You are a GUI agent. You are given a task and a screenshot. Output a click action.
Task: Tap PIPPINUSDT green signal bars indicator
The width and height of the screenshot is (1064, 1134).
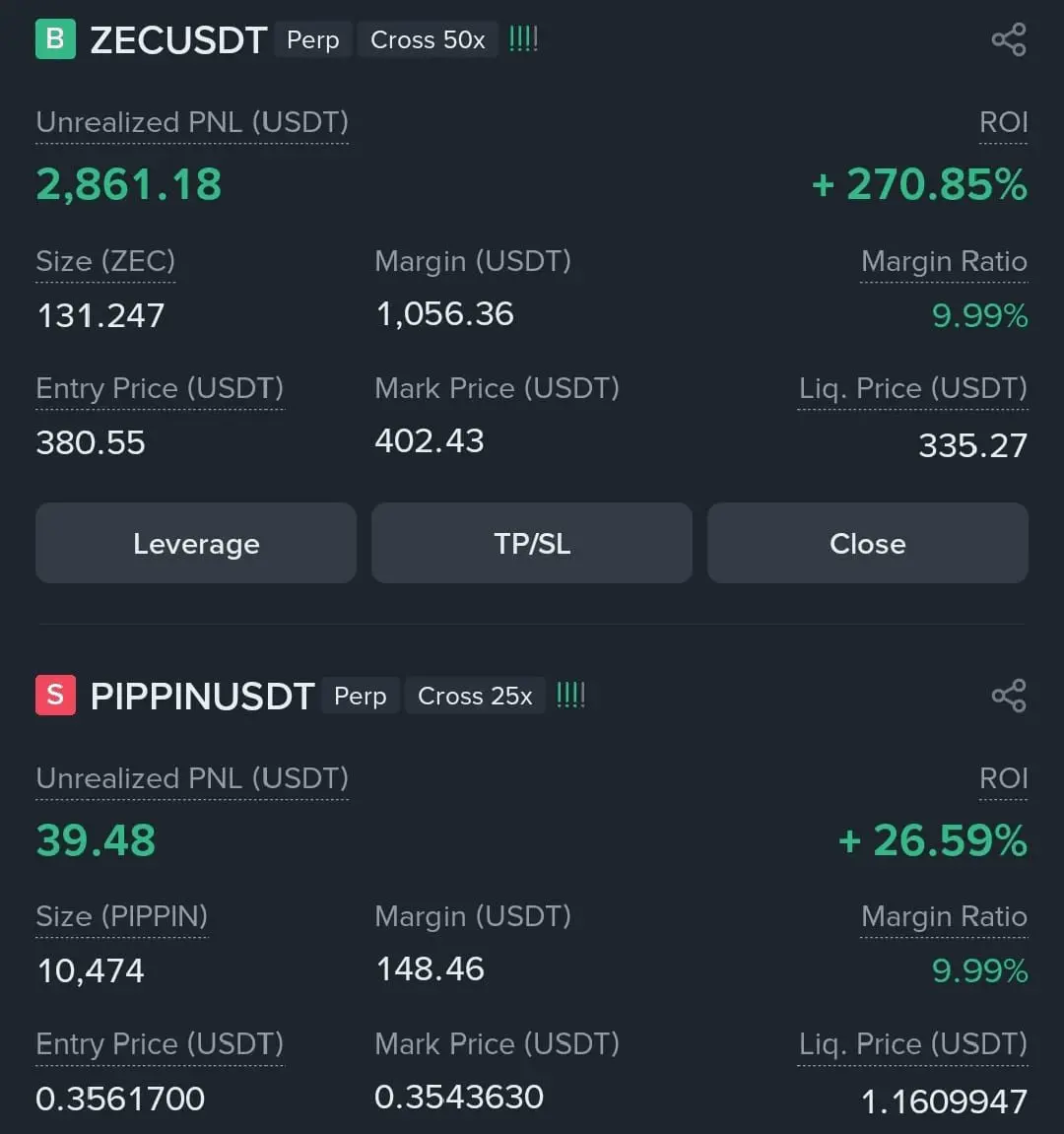pyautogui.click(x=570, y=695)
